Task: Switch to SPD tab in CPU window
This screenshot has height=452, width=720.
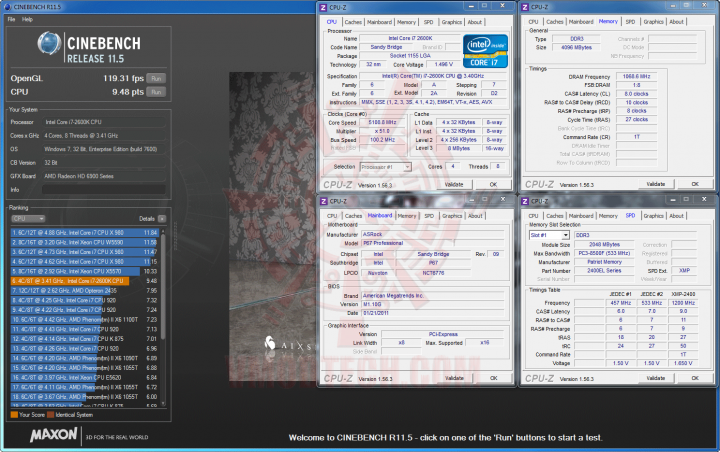Action: pyautogui.click(x=428, y=22)
